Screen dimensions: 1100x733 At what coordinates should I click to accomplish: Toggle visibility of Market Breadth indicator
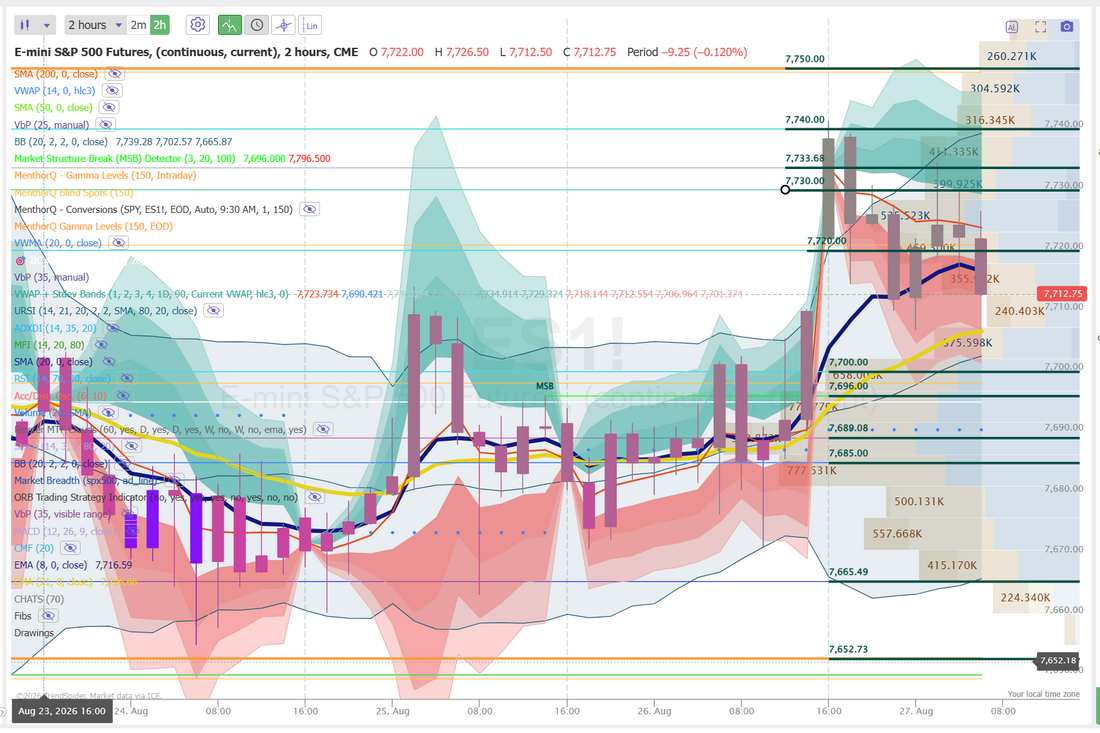pos(172,480)
